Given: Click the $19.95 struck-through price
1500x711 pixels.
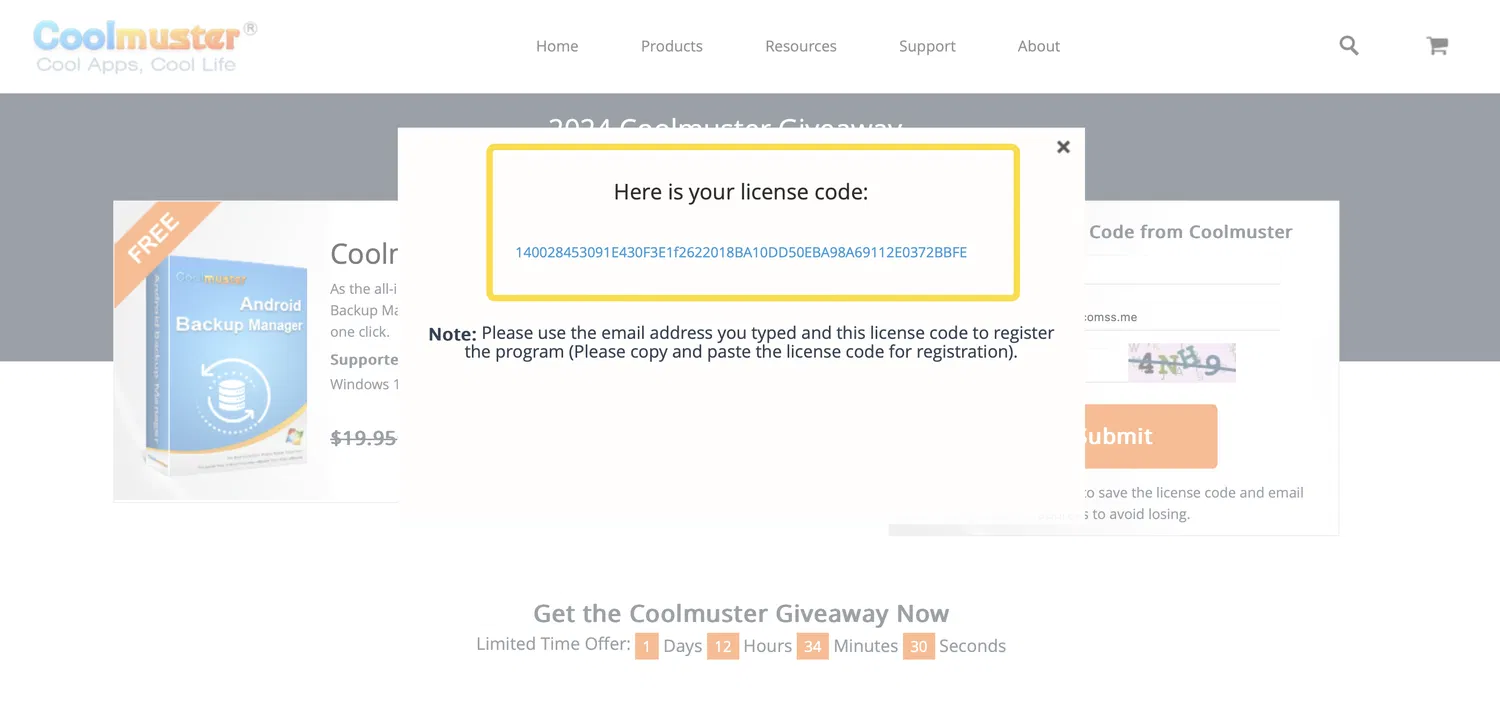Looking at the screenshot, I should [x=364, y=438].
